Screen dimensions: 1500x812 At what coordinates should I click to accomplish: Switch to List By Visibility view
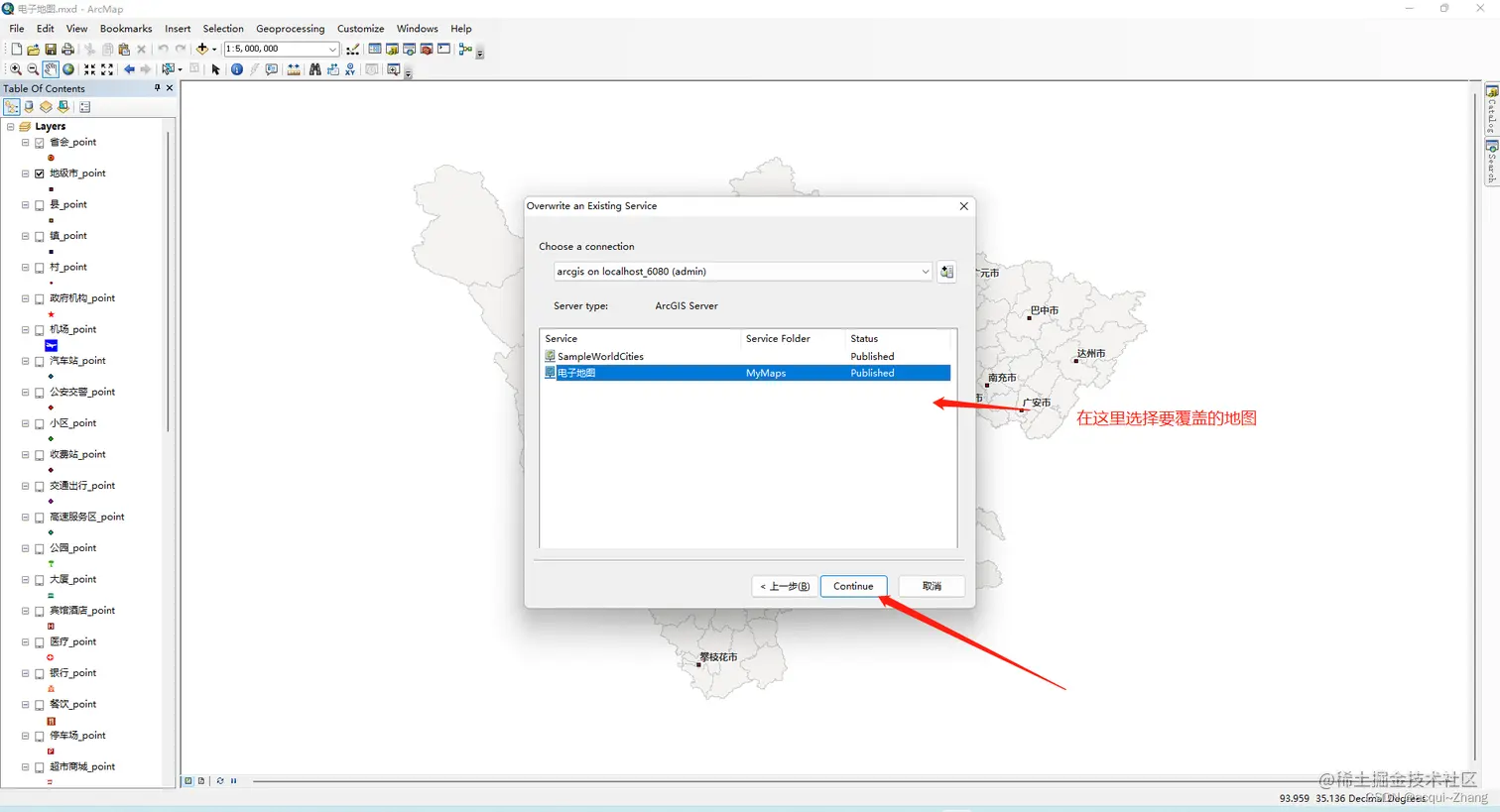46,106
